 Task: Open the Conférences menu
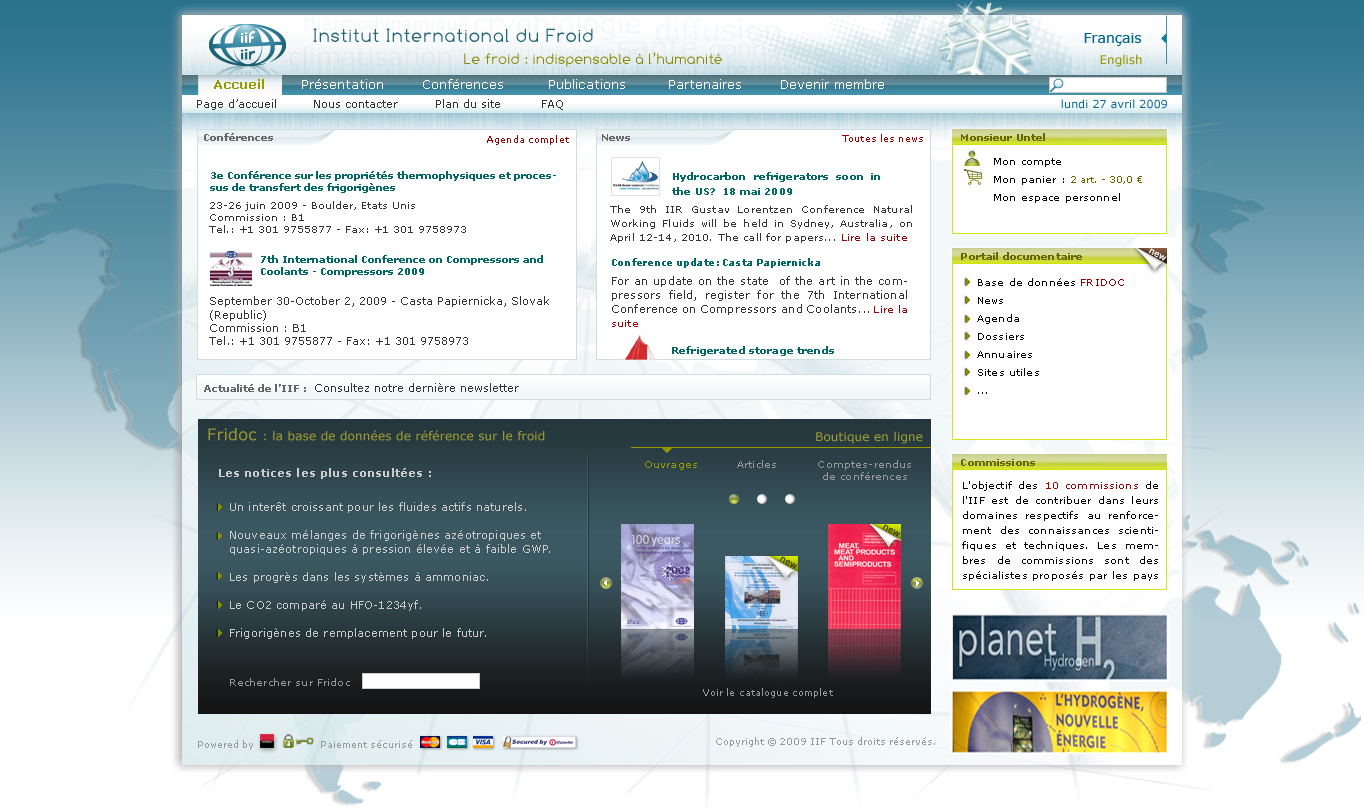[463, 85]
